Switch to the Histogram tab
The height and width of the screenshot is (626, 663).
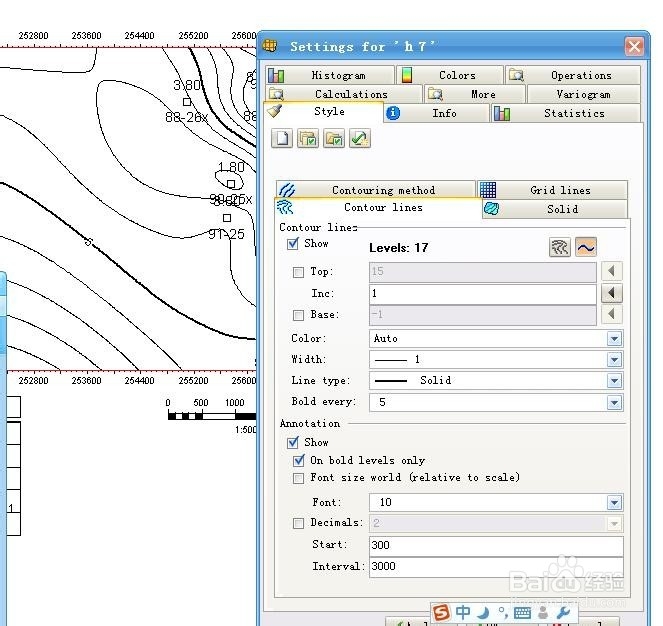click(330, 75)
